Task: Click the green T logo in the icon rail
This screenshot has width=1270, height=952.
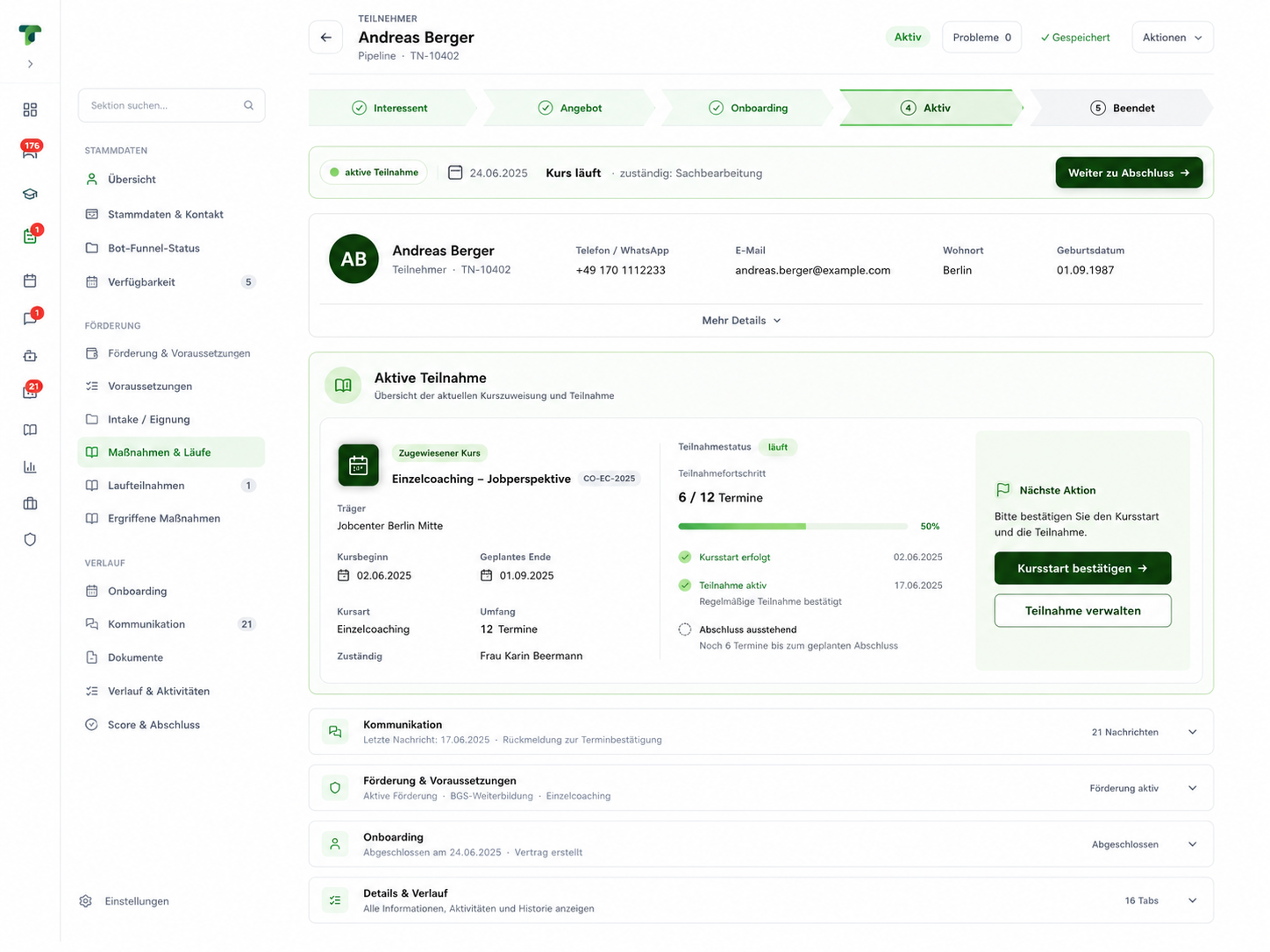Action: pos(30,34)
